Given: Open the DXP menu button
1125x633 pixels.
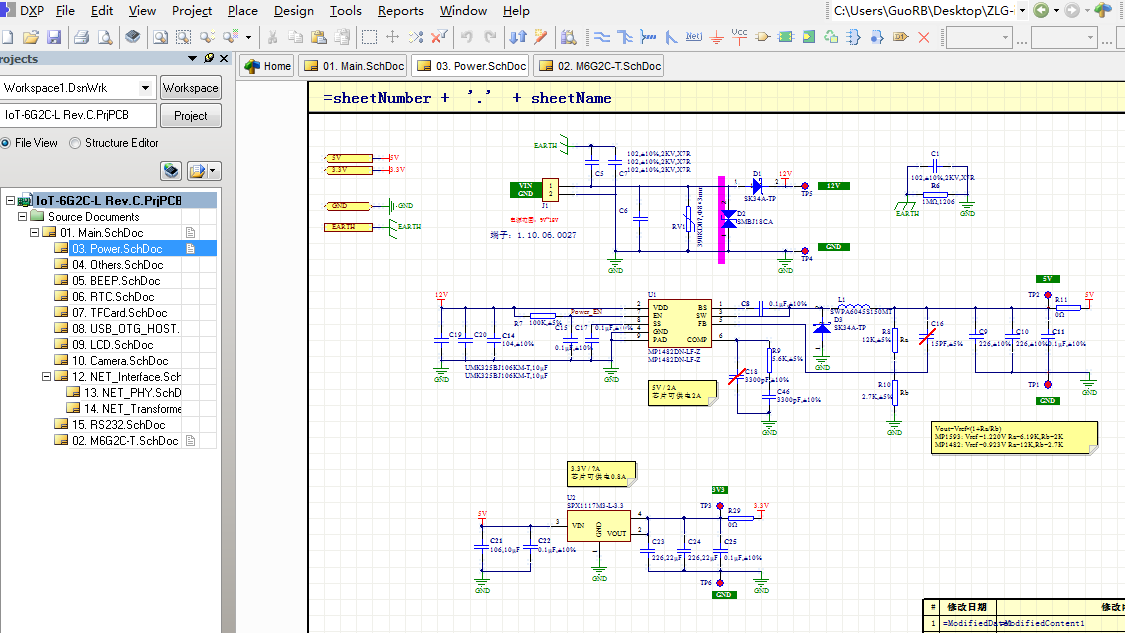Looking at the screenshot, I should [24, 11].
